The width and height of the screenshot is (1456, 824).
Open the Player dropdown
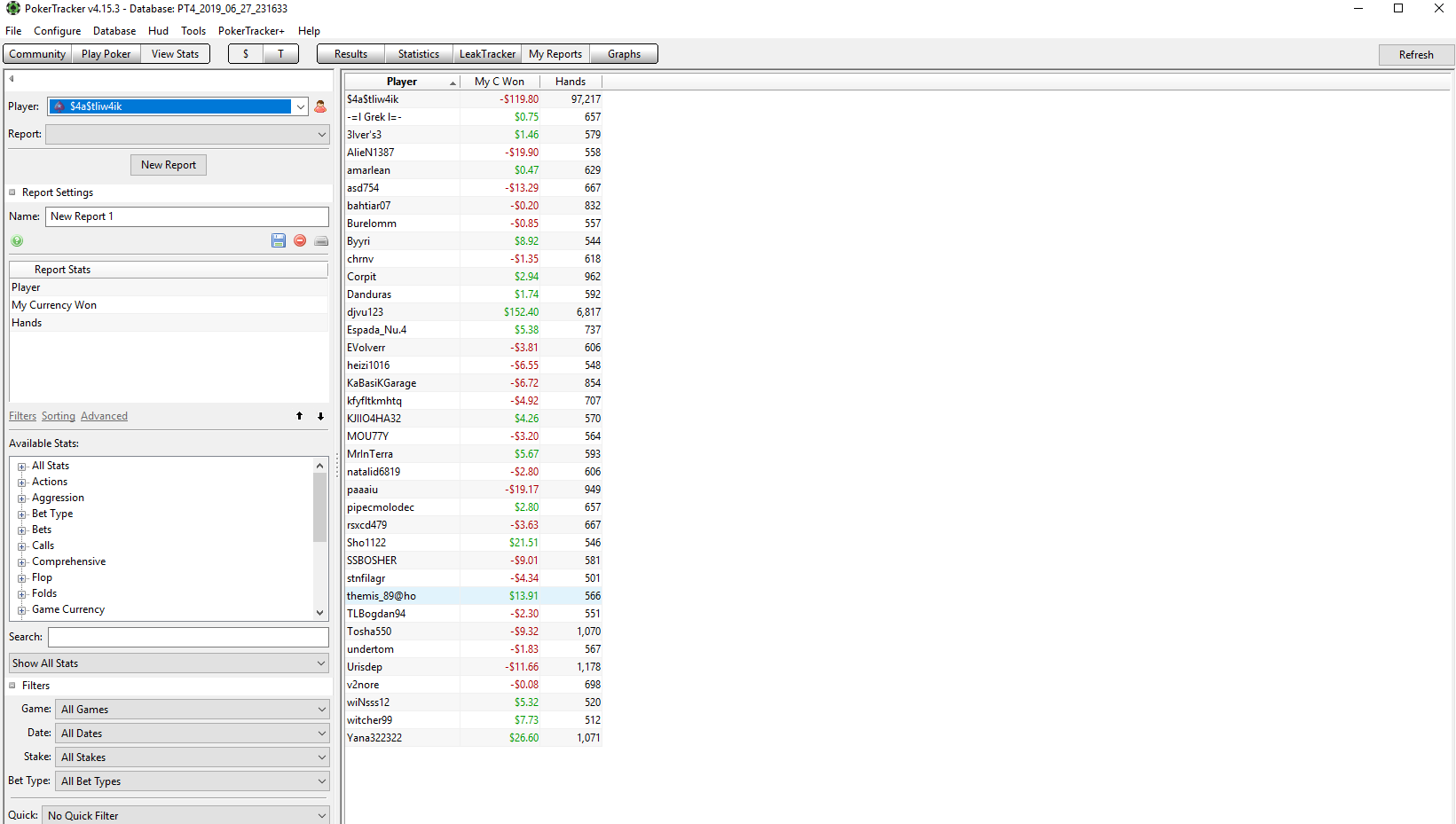tap(301, 106)
